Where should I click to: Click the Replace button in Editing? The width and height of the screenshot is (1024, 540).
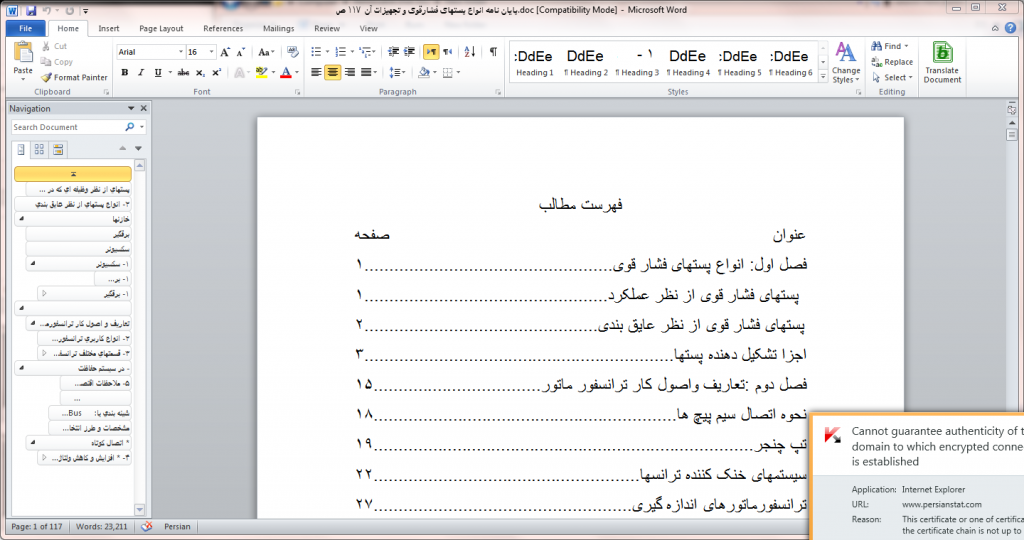pos(891,62)
